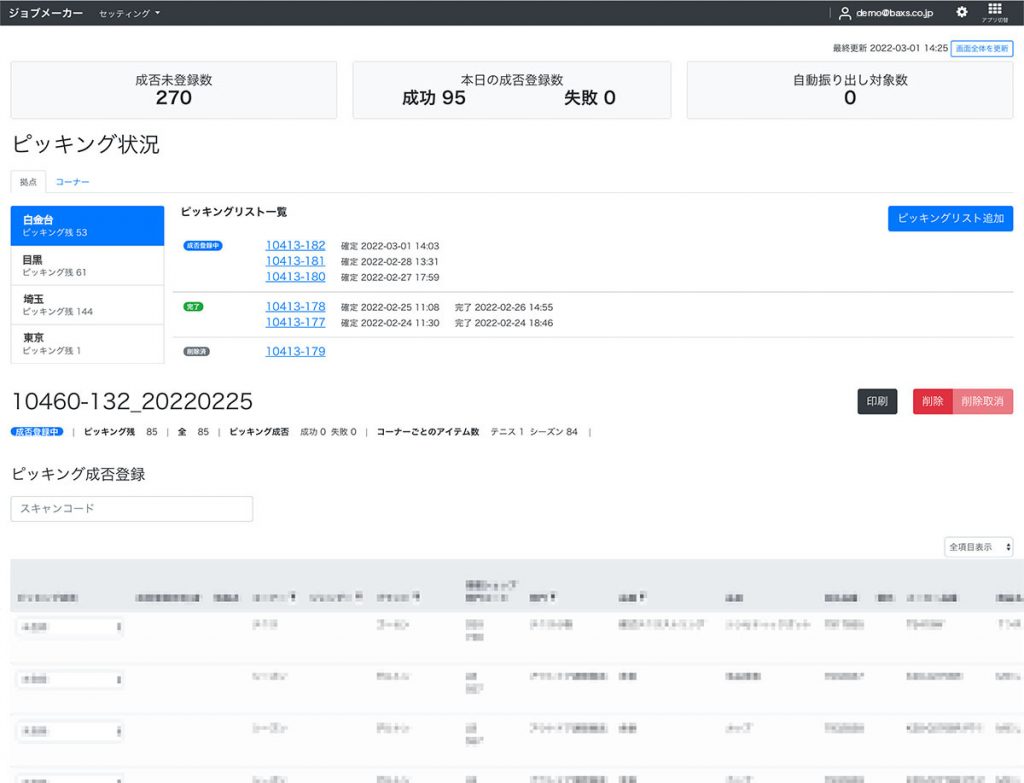
Task: Expand the セッティング dropdown menu
Action: coord(122,13)
